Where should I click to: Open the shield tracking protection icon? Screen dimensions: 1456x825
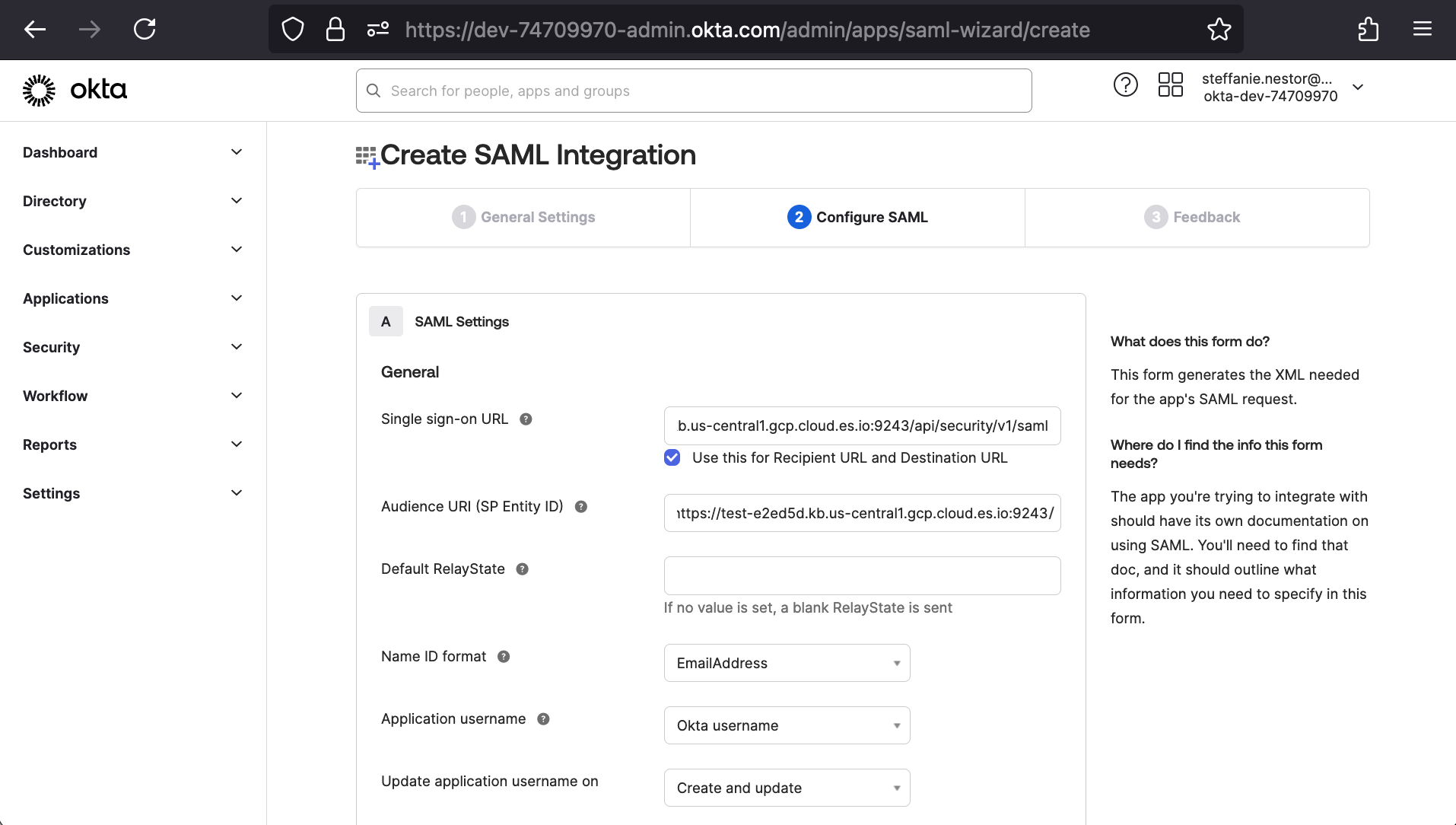(293, 30)
